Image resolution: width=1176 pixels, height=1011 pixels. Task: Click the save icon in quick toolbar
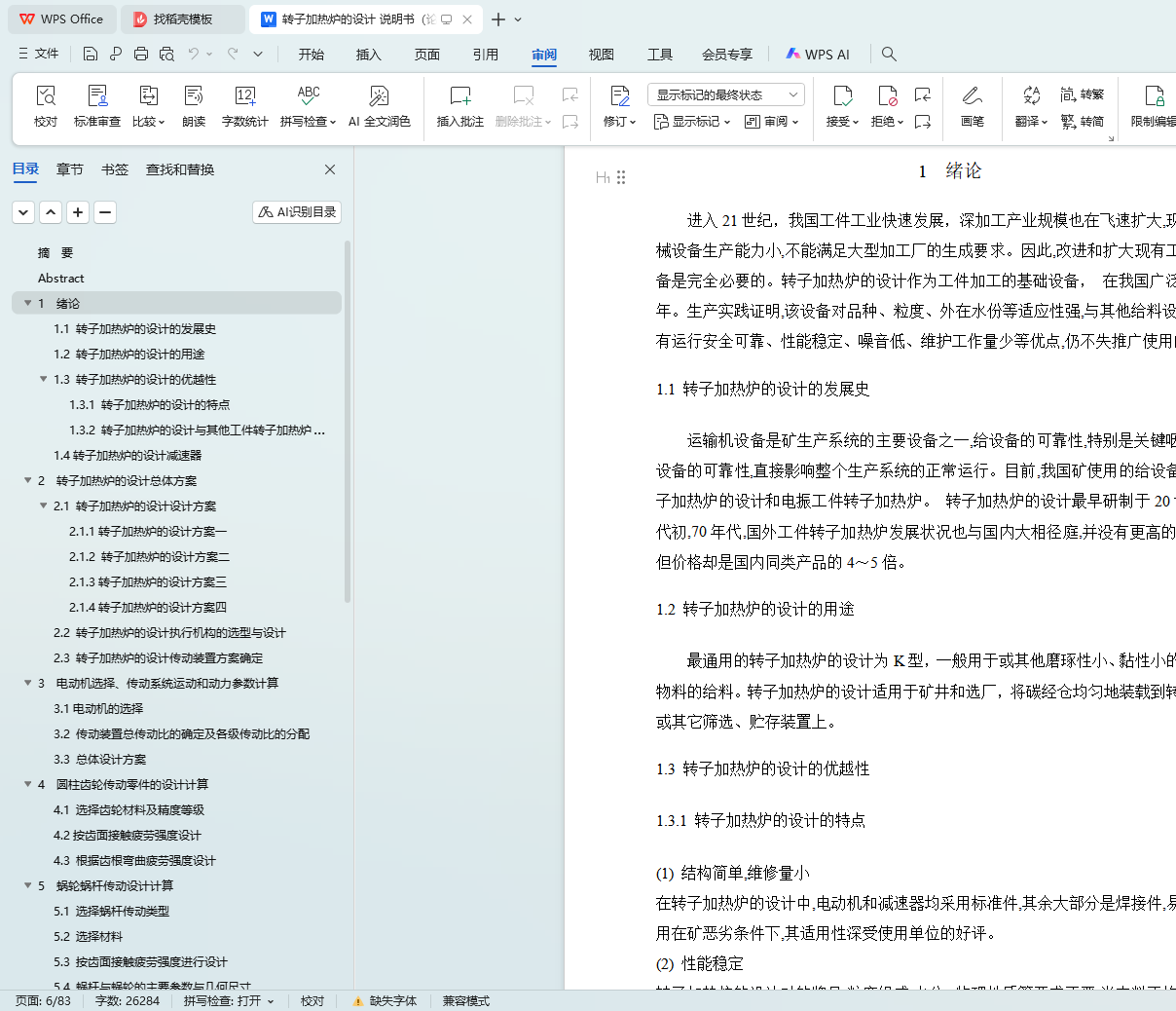click(x=91, y=54)
